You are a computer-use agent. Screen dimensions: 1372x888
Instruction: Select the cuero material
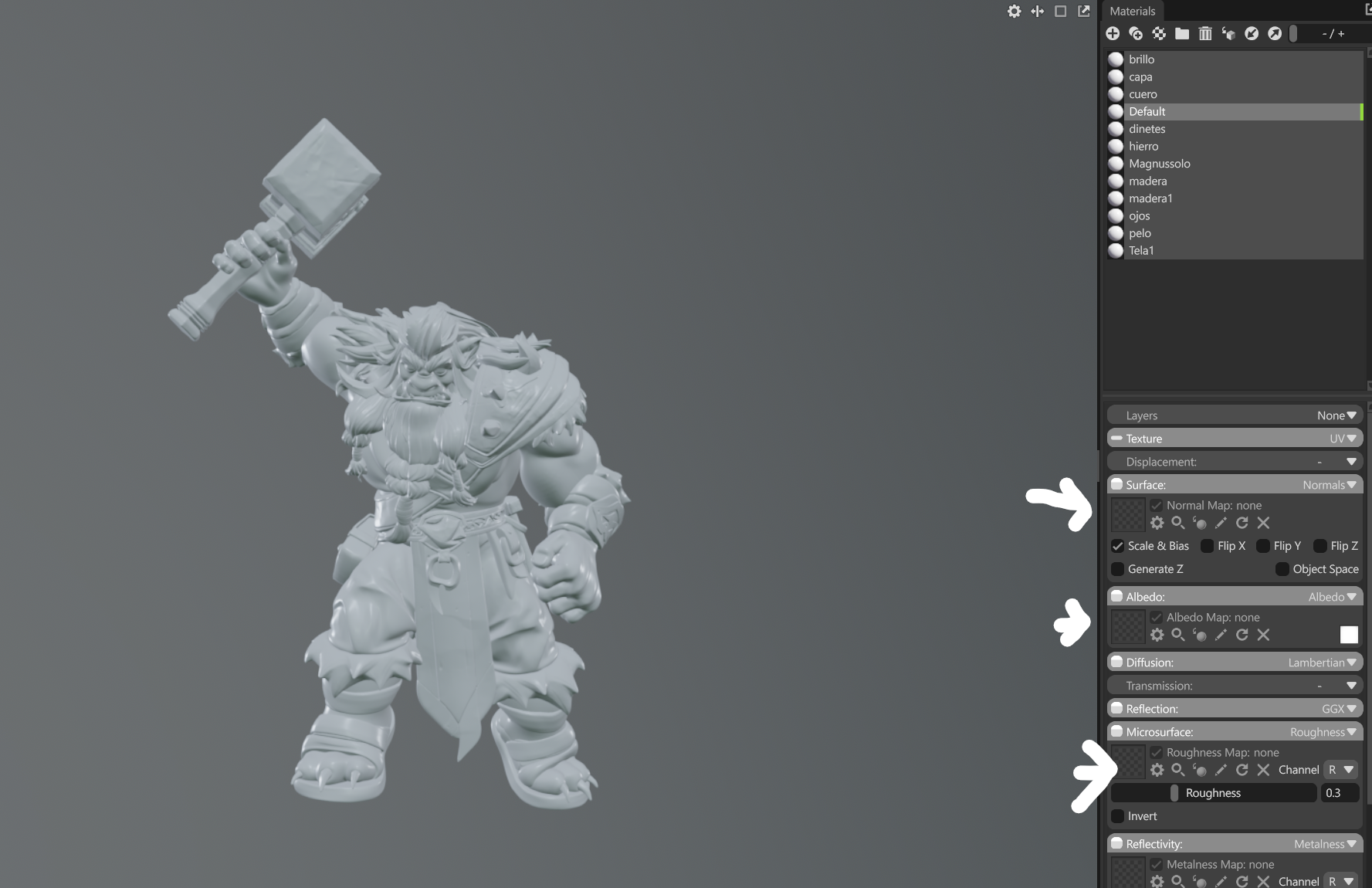click(1235, 94)
